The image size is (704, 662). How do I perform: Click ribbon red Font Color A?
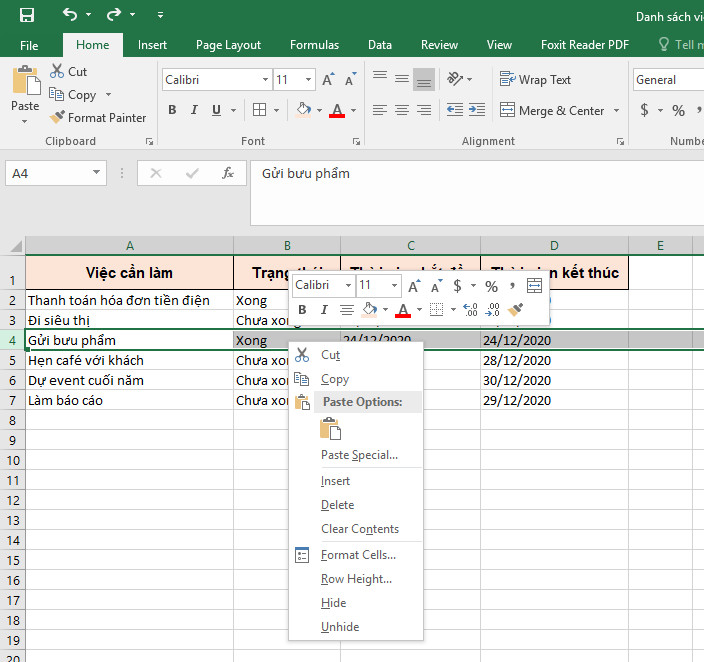(337, 110)
